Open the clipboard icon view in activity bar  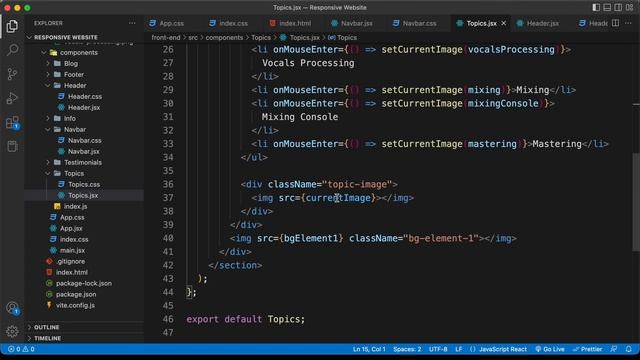[12, 146]
